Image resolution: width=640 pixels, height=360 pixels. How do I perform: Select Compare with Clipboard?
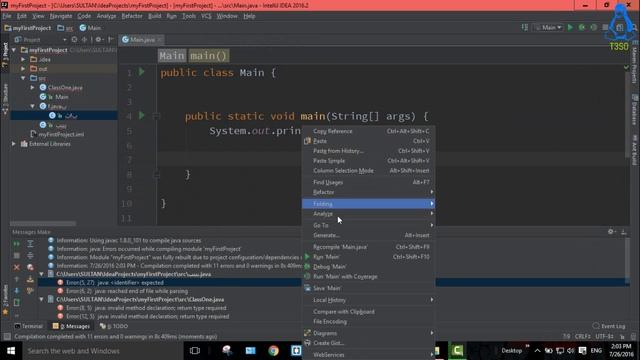click(x=368, y=311)
